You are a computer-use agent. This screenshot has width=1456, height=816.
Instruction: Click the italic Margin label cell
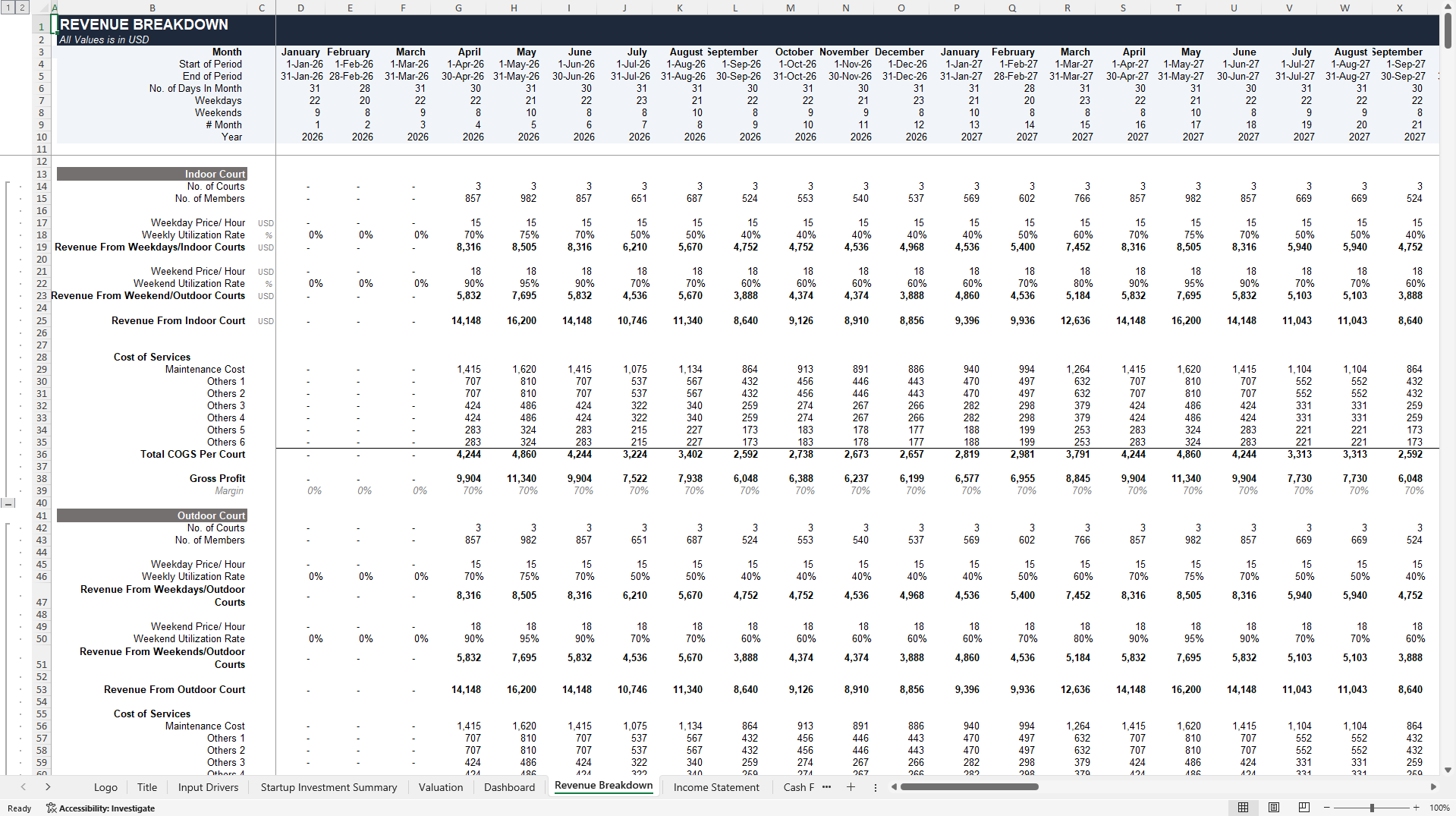point(229,490)
